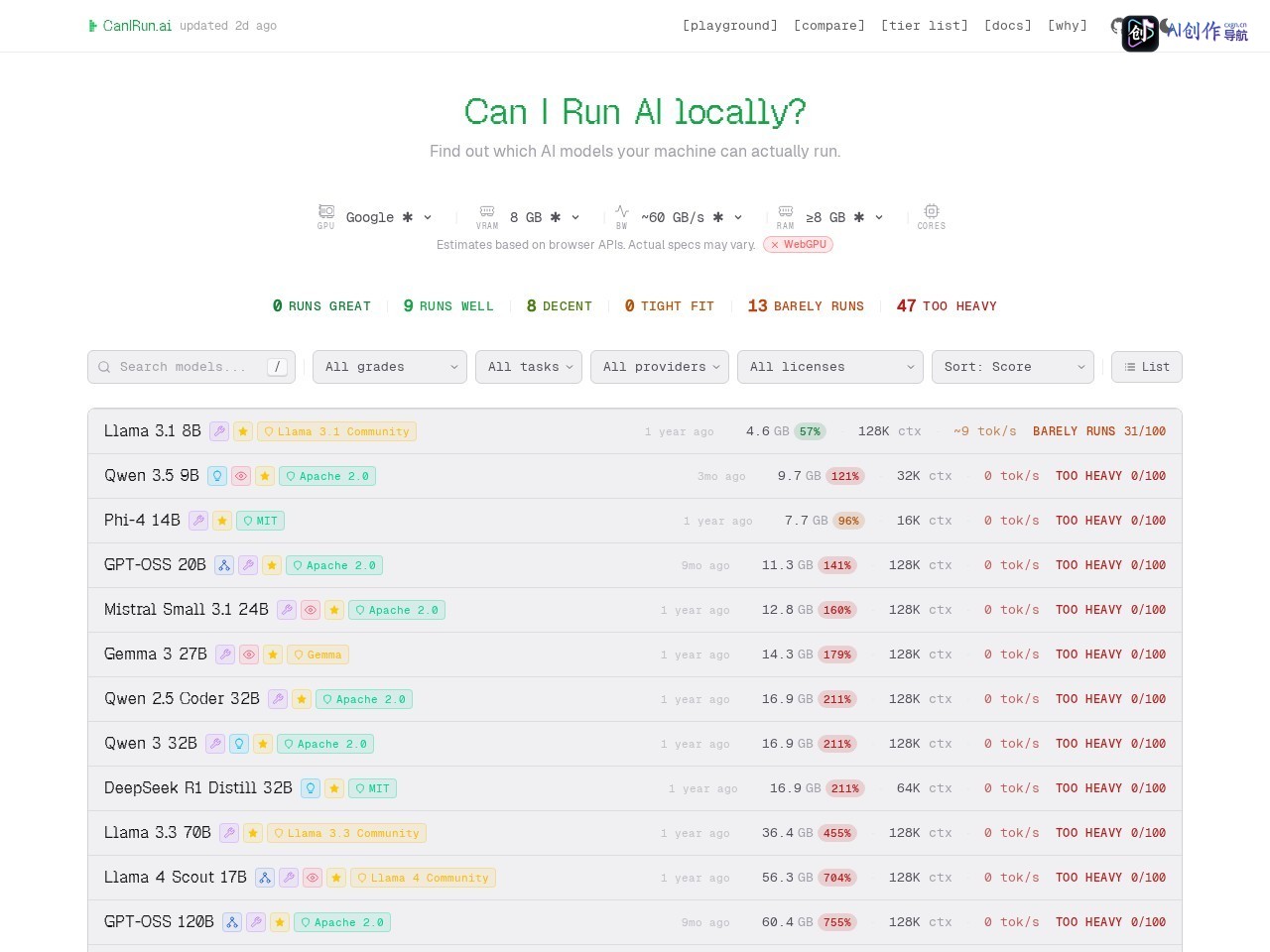Image resolution: width=1270 pixels, height=952 pixels.
Task: Click the star icon on DeepSeek R1 Distill 32B
Action: (x=334, y=788)
